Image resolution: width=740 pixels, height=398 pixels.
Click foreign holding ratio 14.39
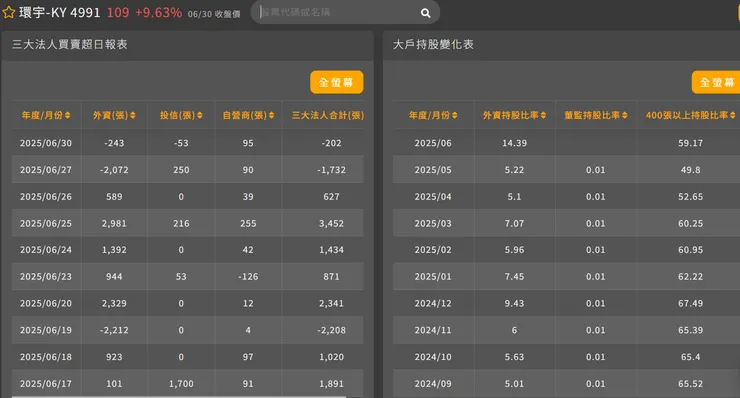point(514,143)
